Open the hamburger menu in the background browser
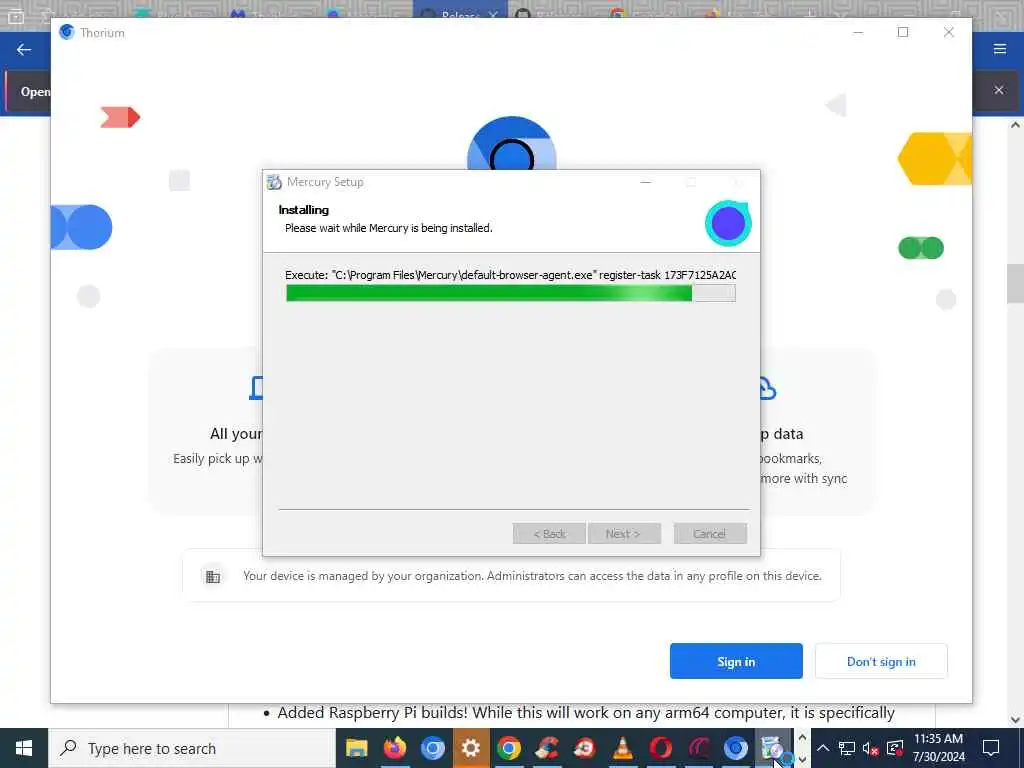1024x768 pixels. (1000, 49)
